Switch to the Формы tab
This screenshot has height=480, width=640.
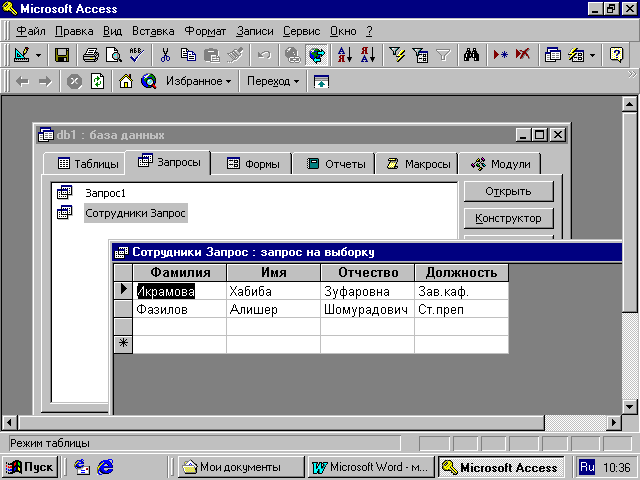[x=252, y=164]
